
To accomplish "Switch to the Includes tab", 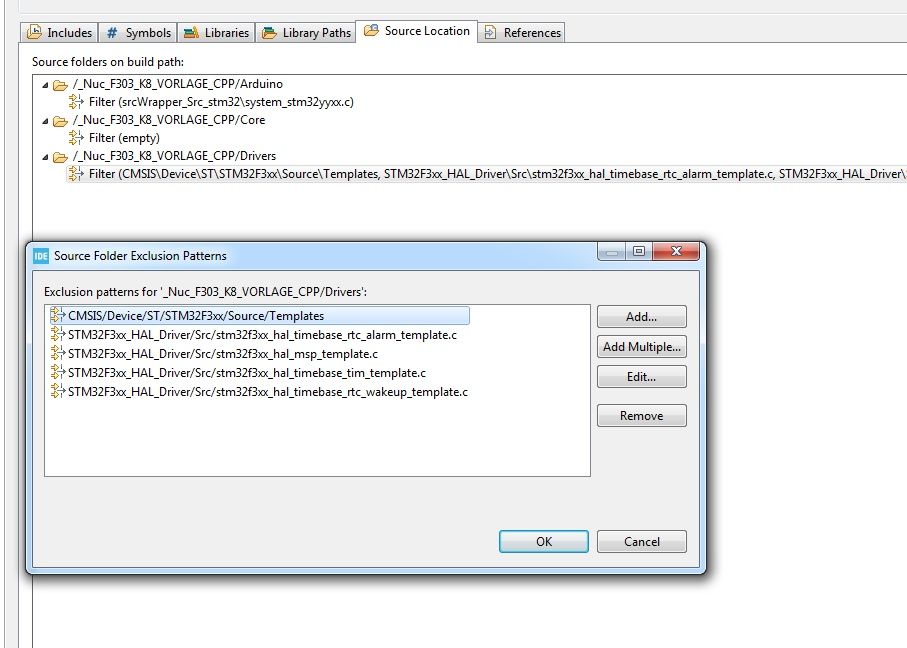I will (58, 32).
